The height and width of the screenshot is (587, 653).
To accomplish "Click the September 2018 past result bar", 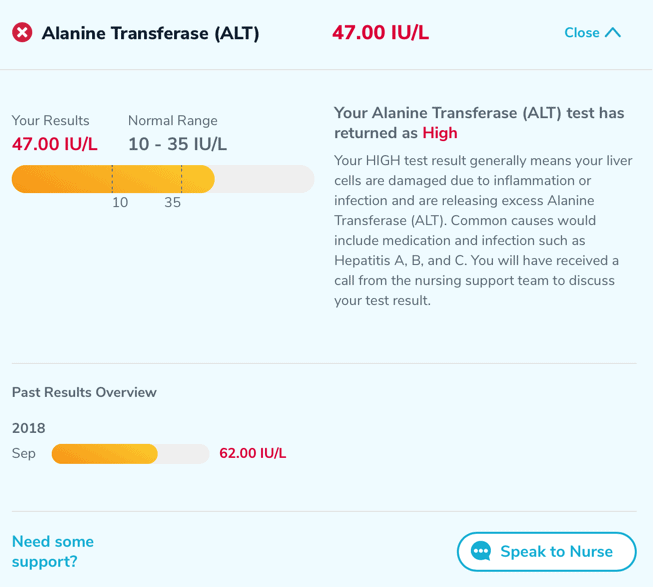I will (x=130, y=454).
